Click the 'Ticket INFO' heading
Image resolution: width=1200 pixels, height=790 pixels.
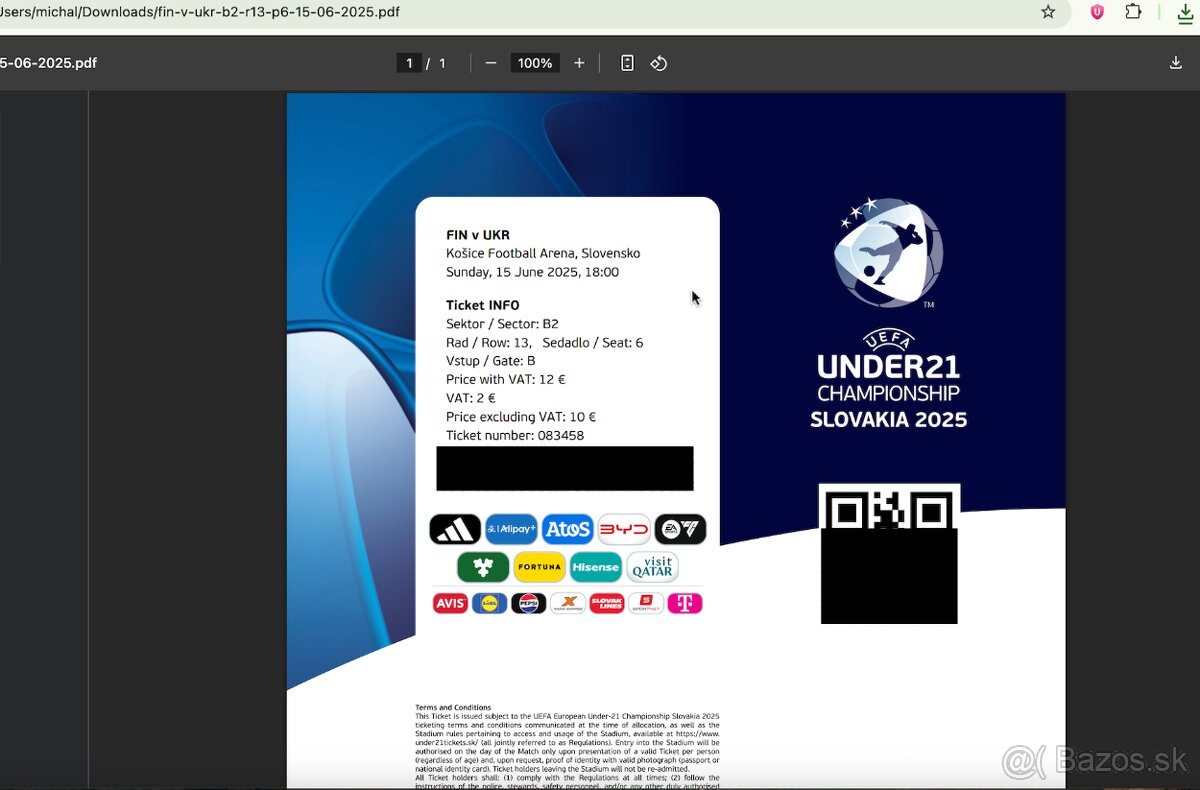483,305
